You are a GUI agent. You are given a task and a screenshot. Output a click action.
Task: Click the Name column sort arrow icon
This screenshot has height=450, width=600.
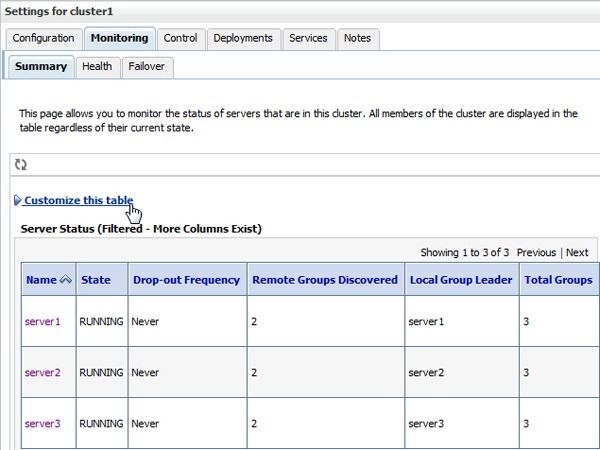[x=66, y=280]
